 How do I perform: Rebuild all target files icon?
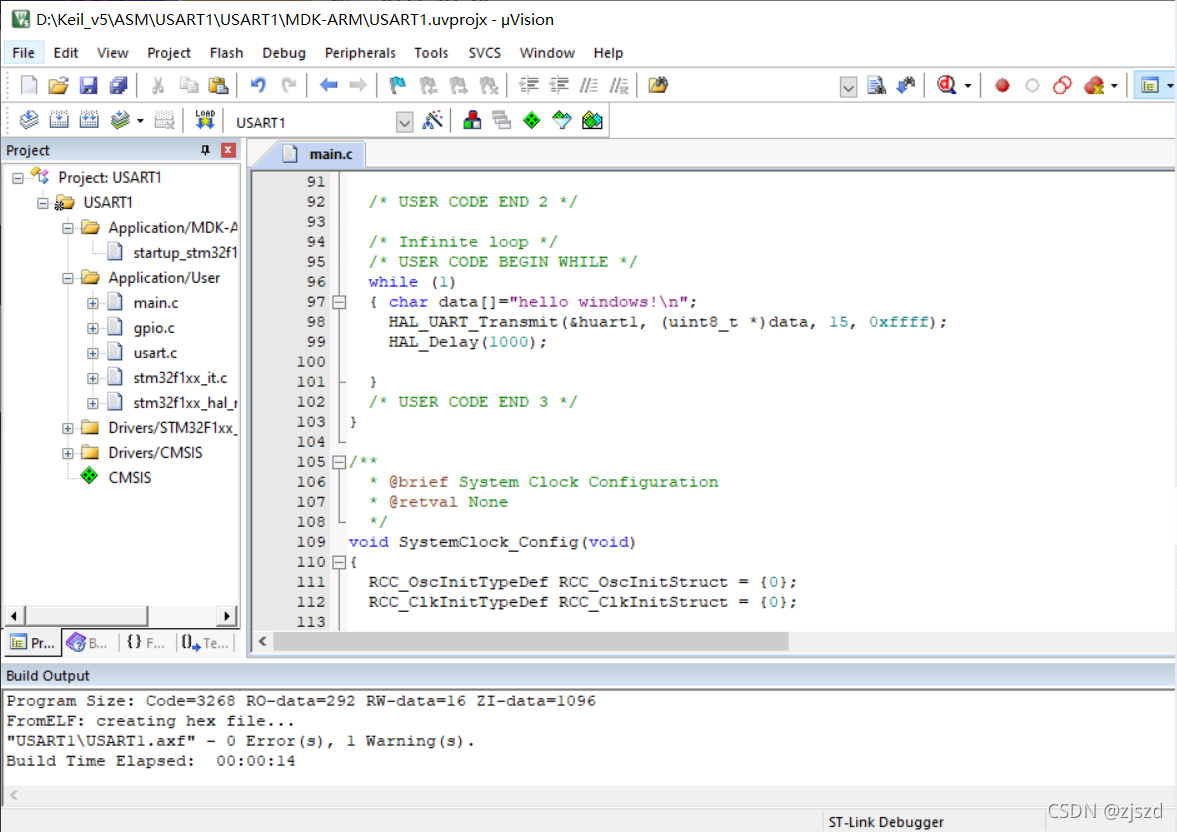[x=89, y=120]
